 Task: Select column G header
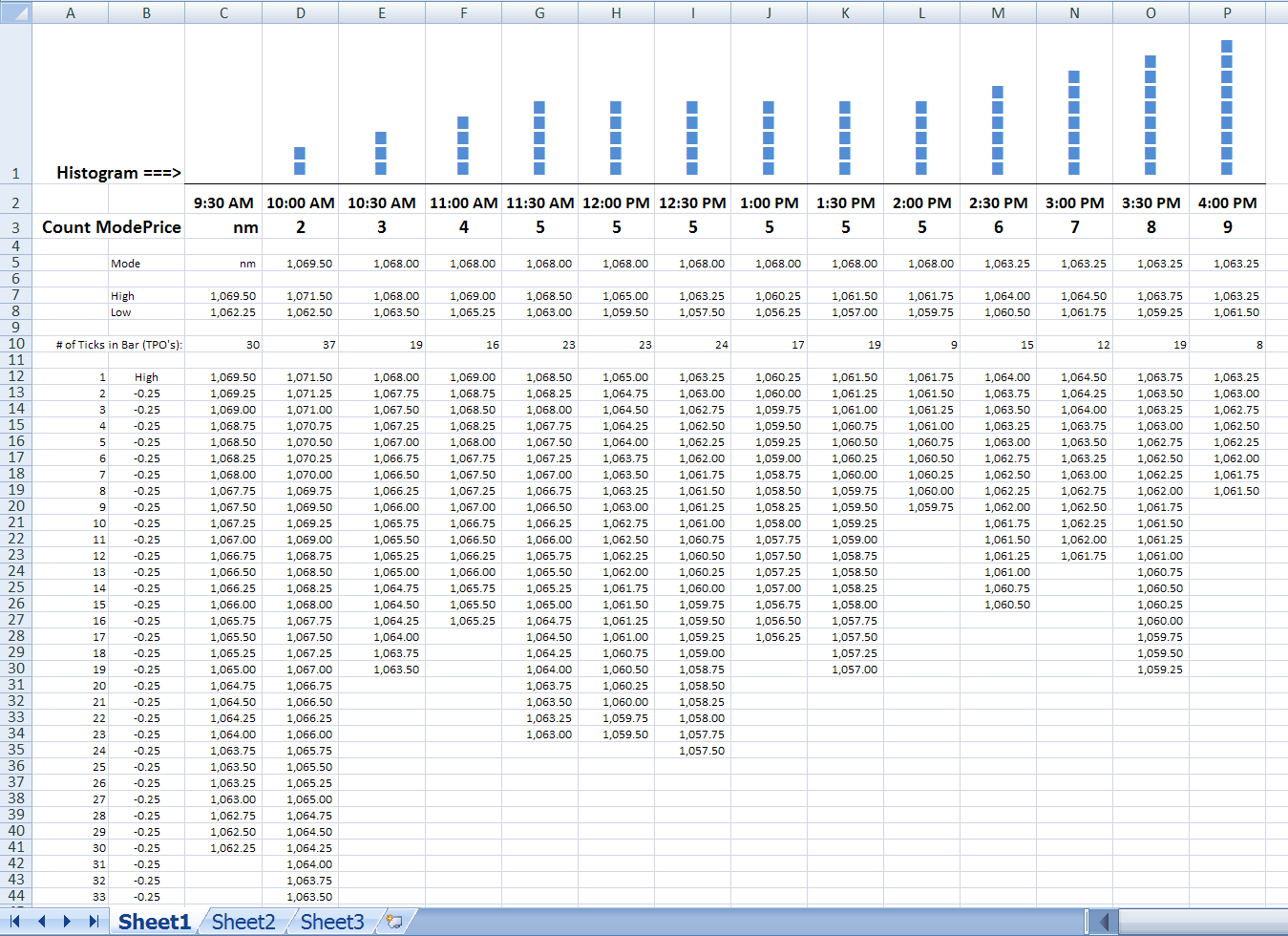coord(539,12)
